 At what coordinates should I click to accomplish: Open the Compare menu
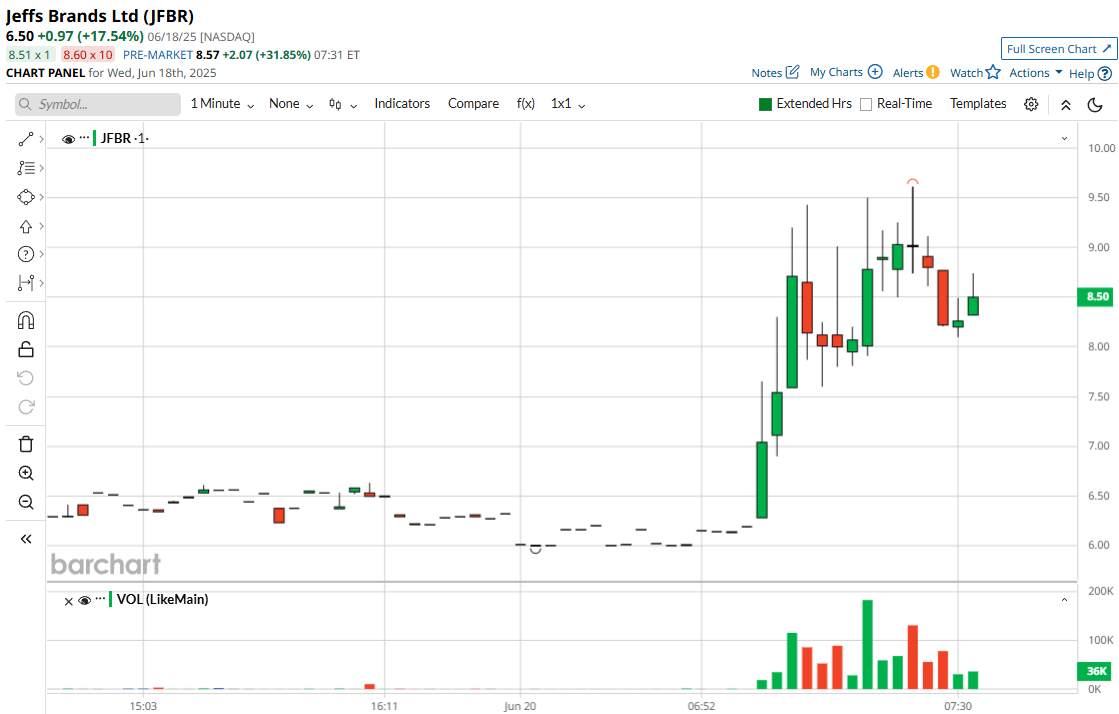473,104
